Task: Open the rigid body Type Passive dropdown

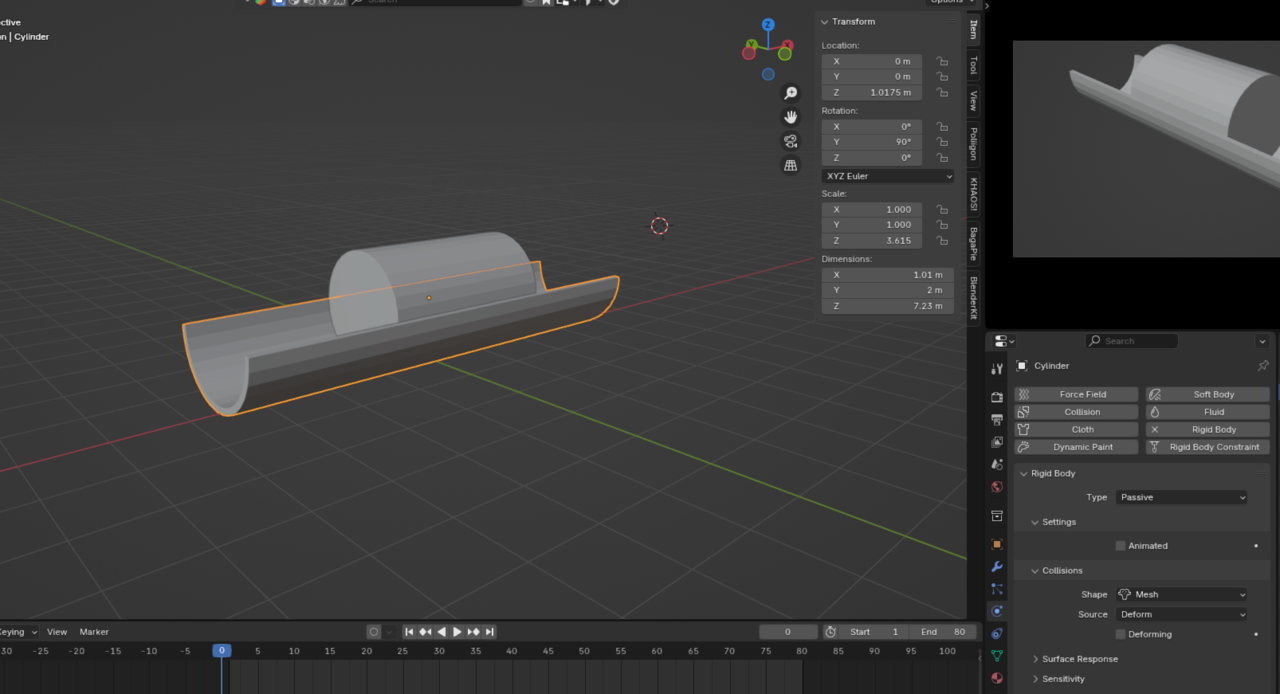Action: pyautogui.click(x=1181, y=497)
